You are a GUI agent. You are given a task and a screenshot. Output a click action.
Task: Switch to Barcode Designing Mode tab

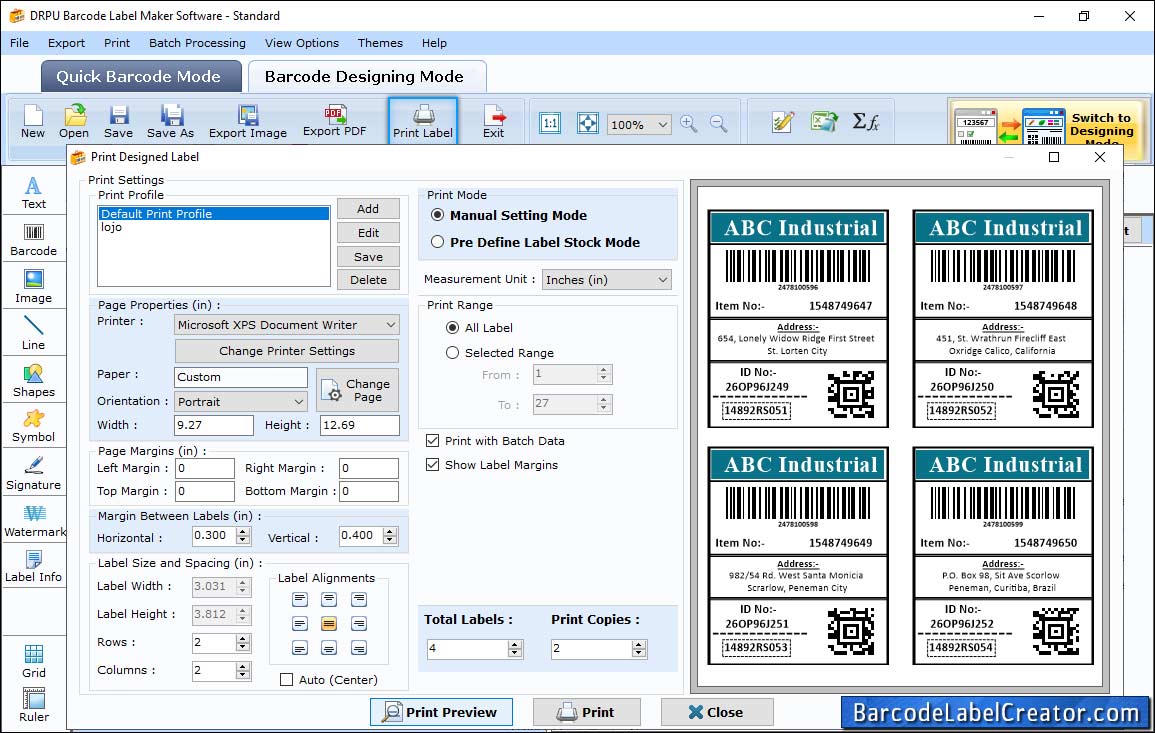pyautogui.click(x=367, y=77)
